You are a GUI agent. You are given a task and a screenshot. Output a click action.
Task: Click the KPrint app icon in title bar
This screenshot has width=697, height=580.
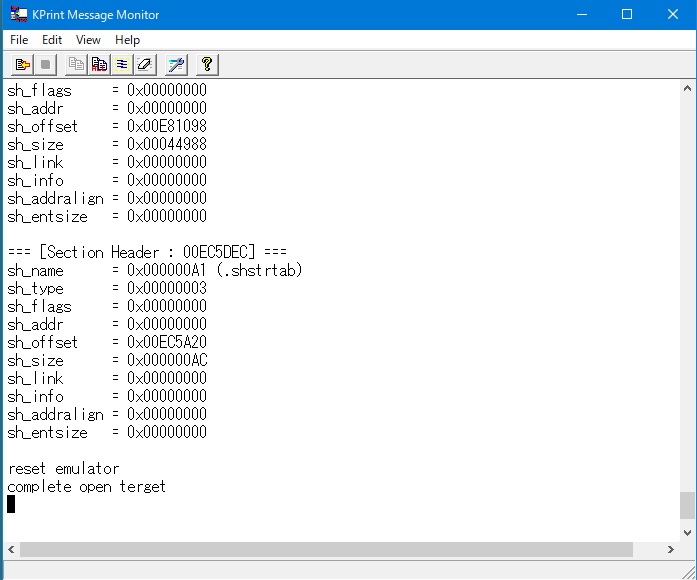(x=18, y=14)
